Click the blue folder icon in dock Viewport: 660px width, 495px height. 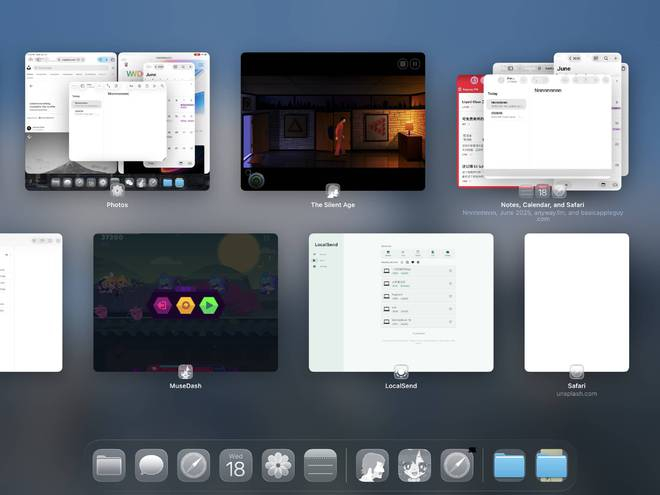click(x=509, y=465)
